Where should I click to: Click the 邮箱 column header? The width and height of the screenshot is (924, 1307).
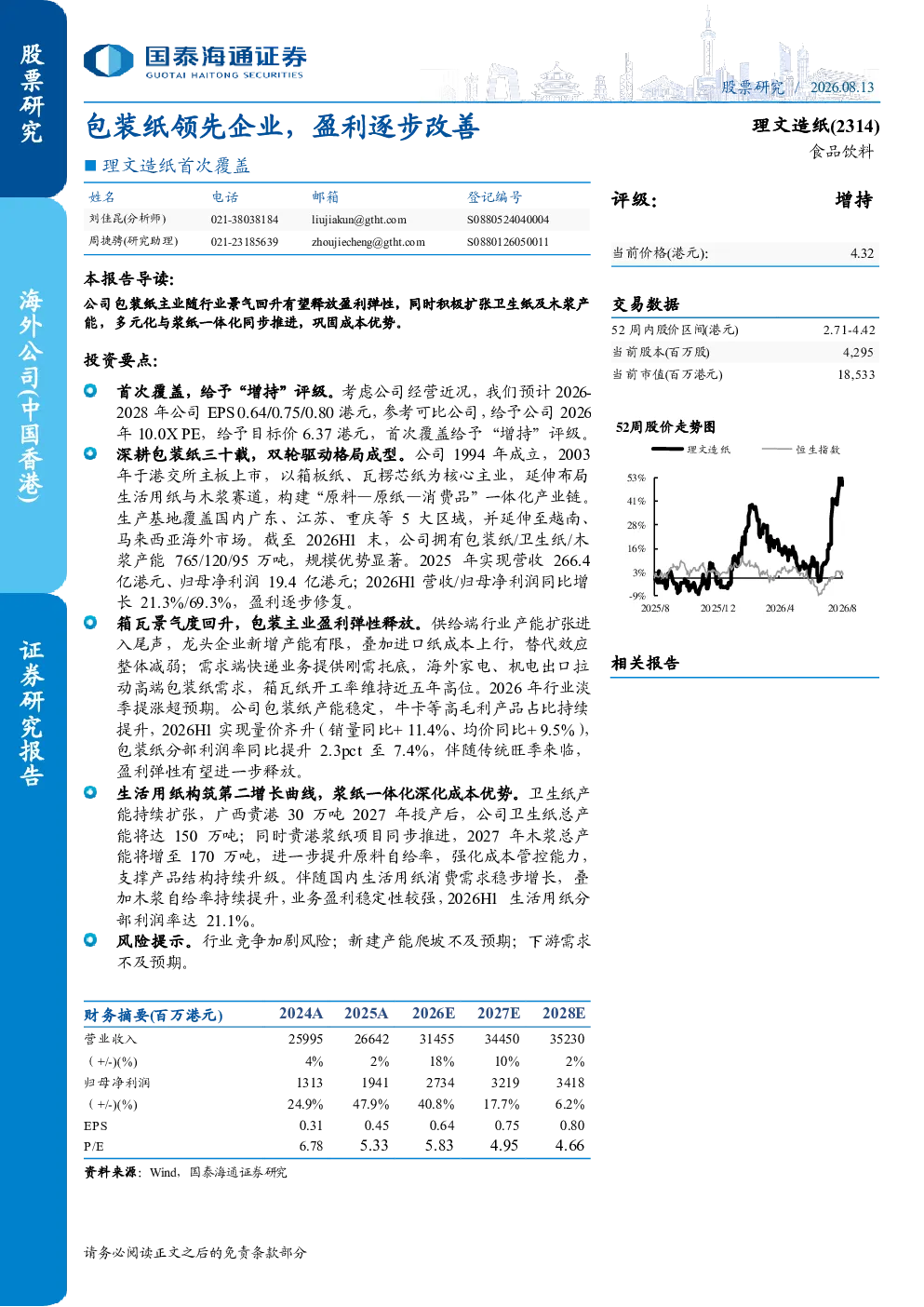tap(326, 197)
